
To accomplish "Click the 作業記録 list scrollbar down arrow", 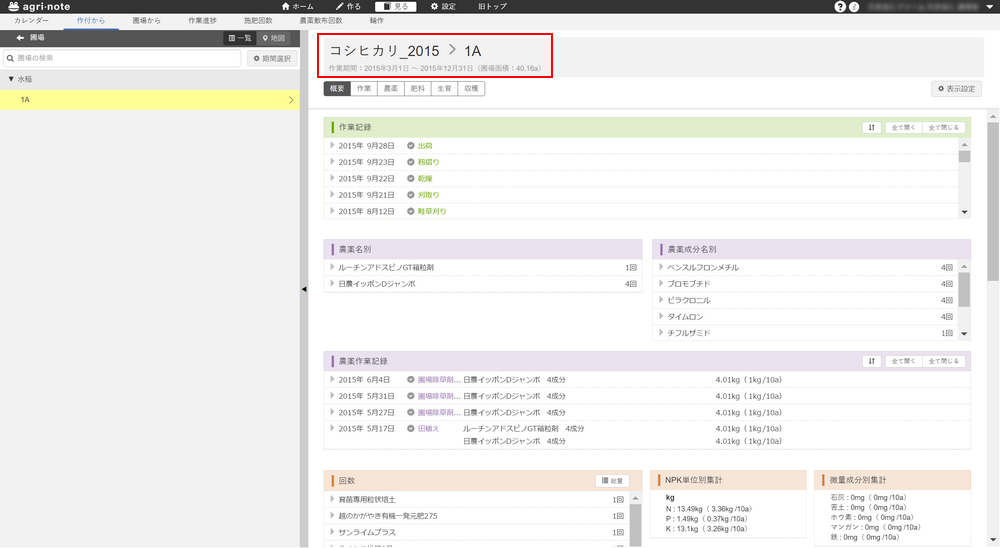I will 964,212.
